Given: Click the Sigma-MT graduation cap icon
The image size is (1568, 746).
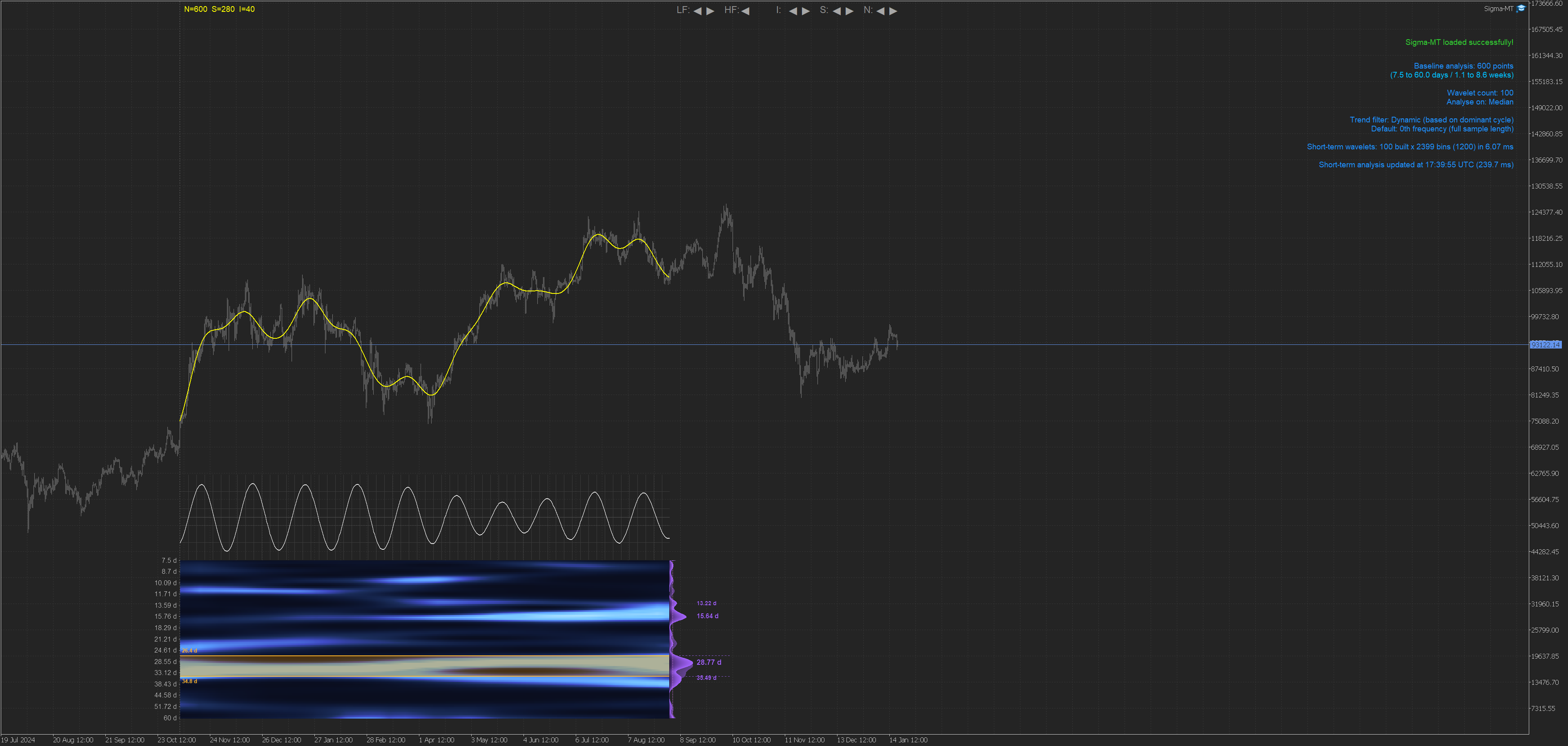Looking at the screenshot, I should click(1521, 9).
